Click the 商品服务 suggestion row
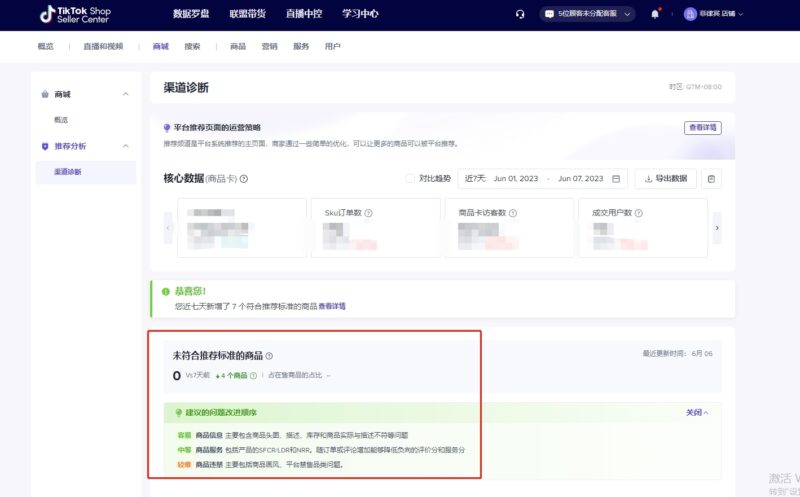This screenshot has height=497, width=800. point(321,450)
